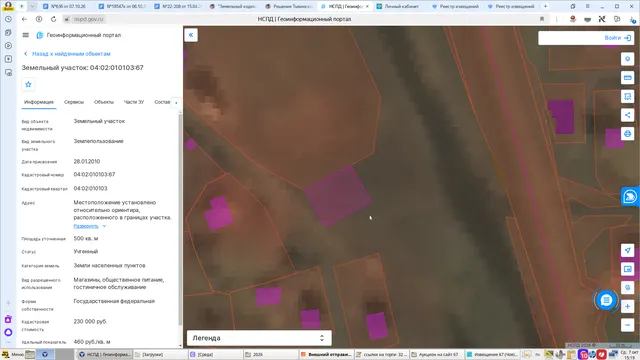Collapse the info panel with double-chevron button
640x360 pixels.
tap(191, 35)
